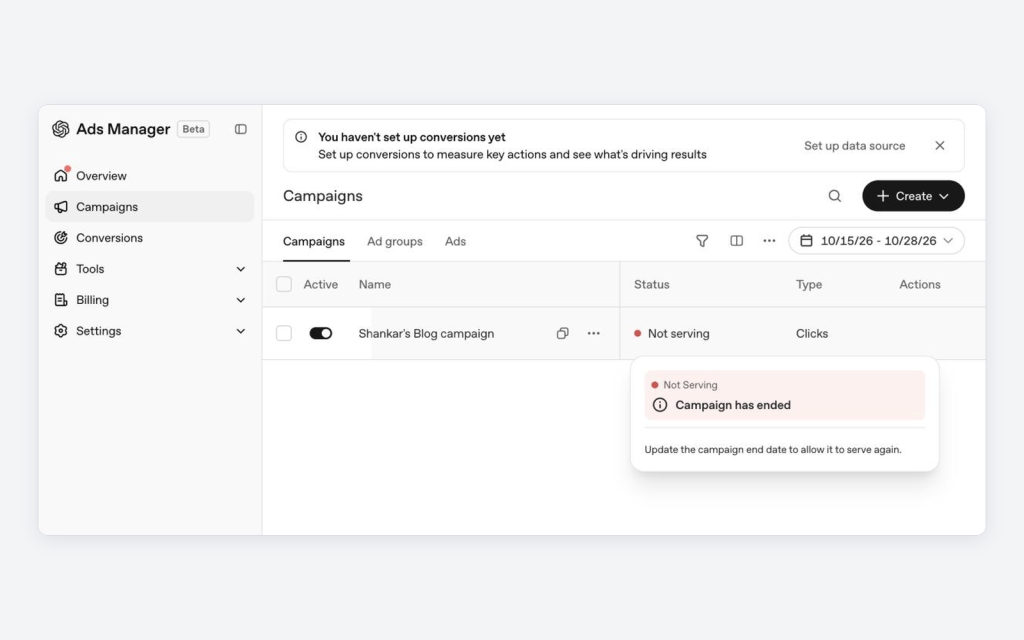Open the Create dropdown button
Viewport: 1024px width, 640px height.
coord(913,196)
